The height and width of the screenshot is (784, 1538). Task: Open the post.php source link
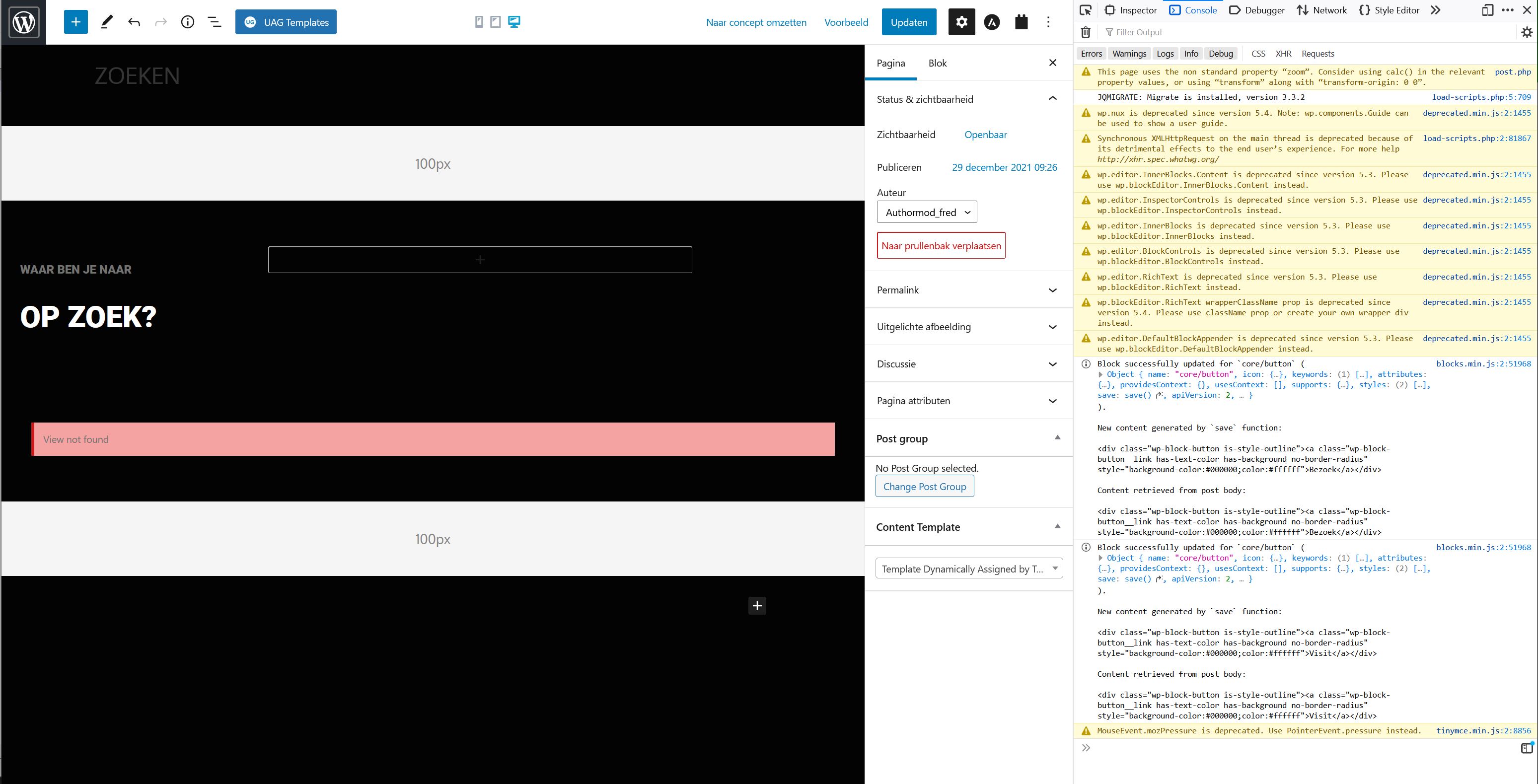click(x=1513, y=71)
